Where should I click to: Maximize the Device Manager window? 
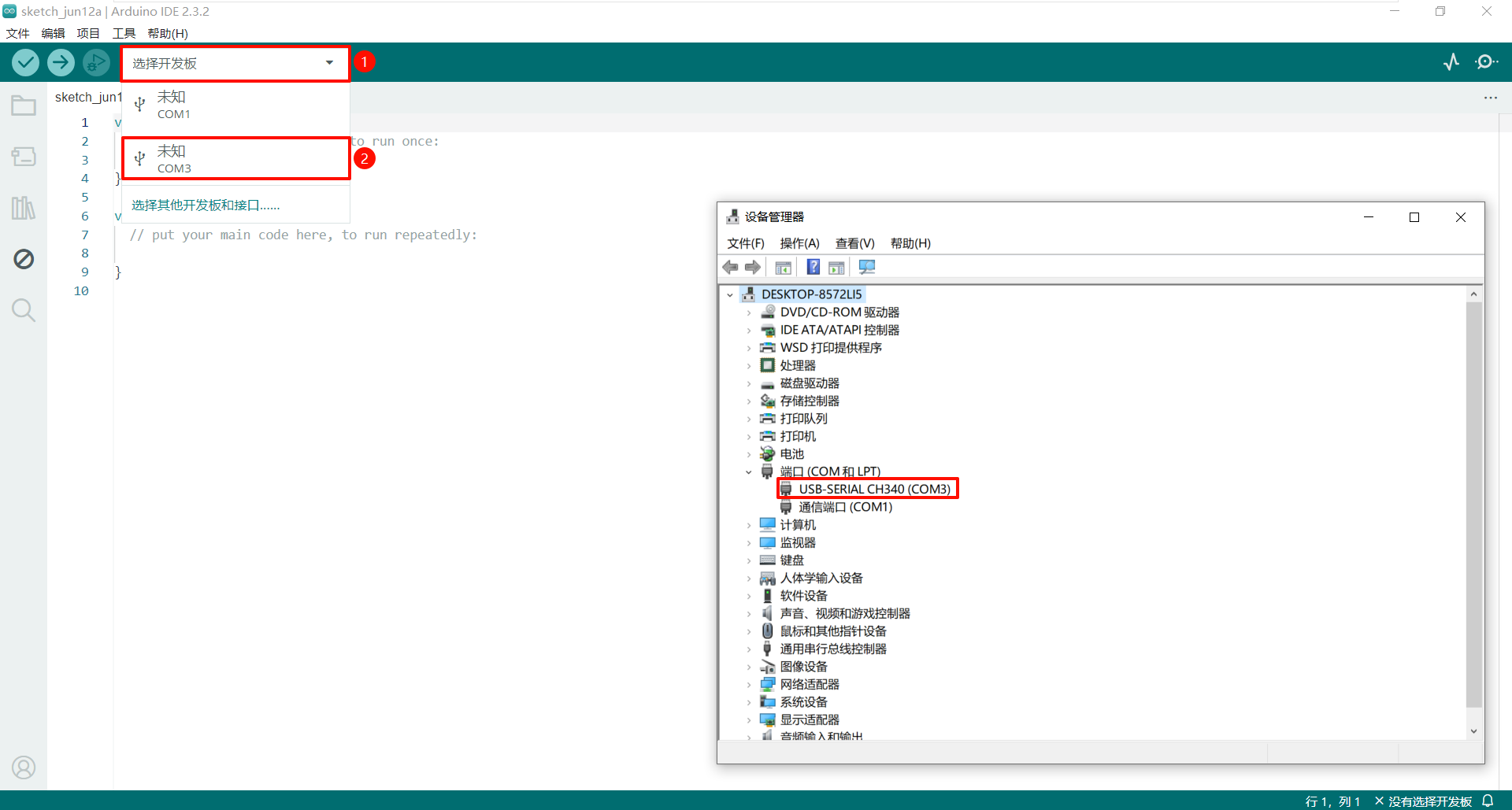click(x=1414, y=217)
